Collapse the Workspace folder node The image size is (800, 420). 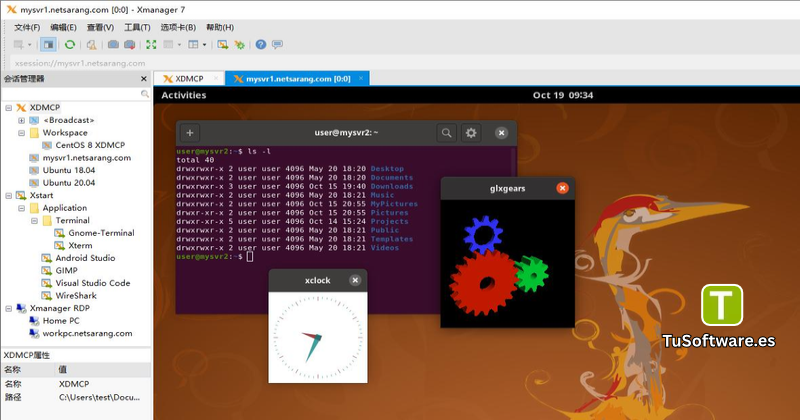click(21, 133)
